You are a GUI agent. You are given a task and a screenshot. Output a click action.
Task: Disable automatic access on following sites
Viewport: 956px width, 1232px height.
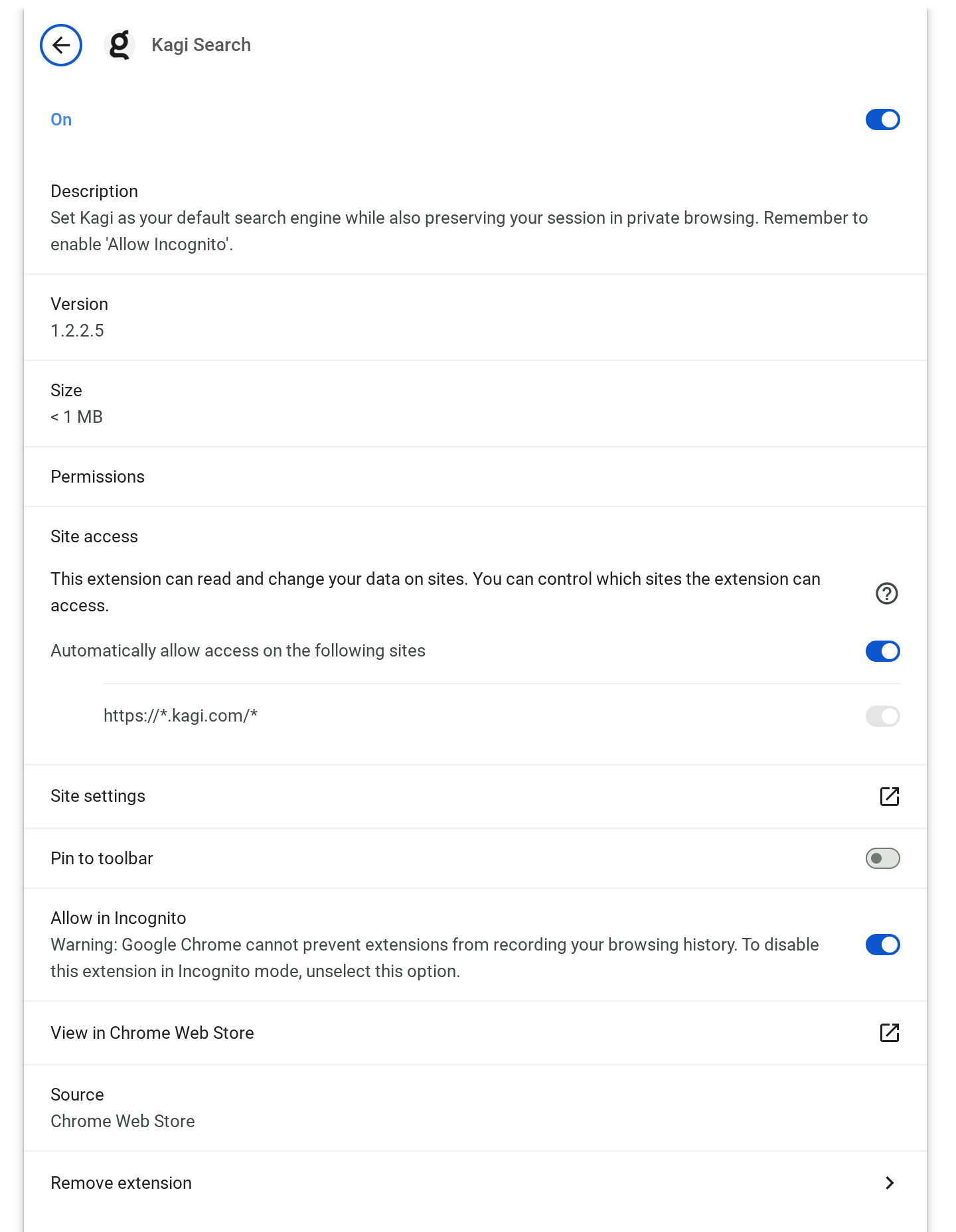click(882, 651)
